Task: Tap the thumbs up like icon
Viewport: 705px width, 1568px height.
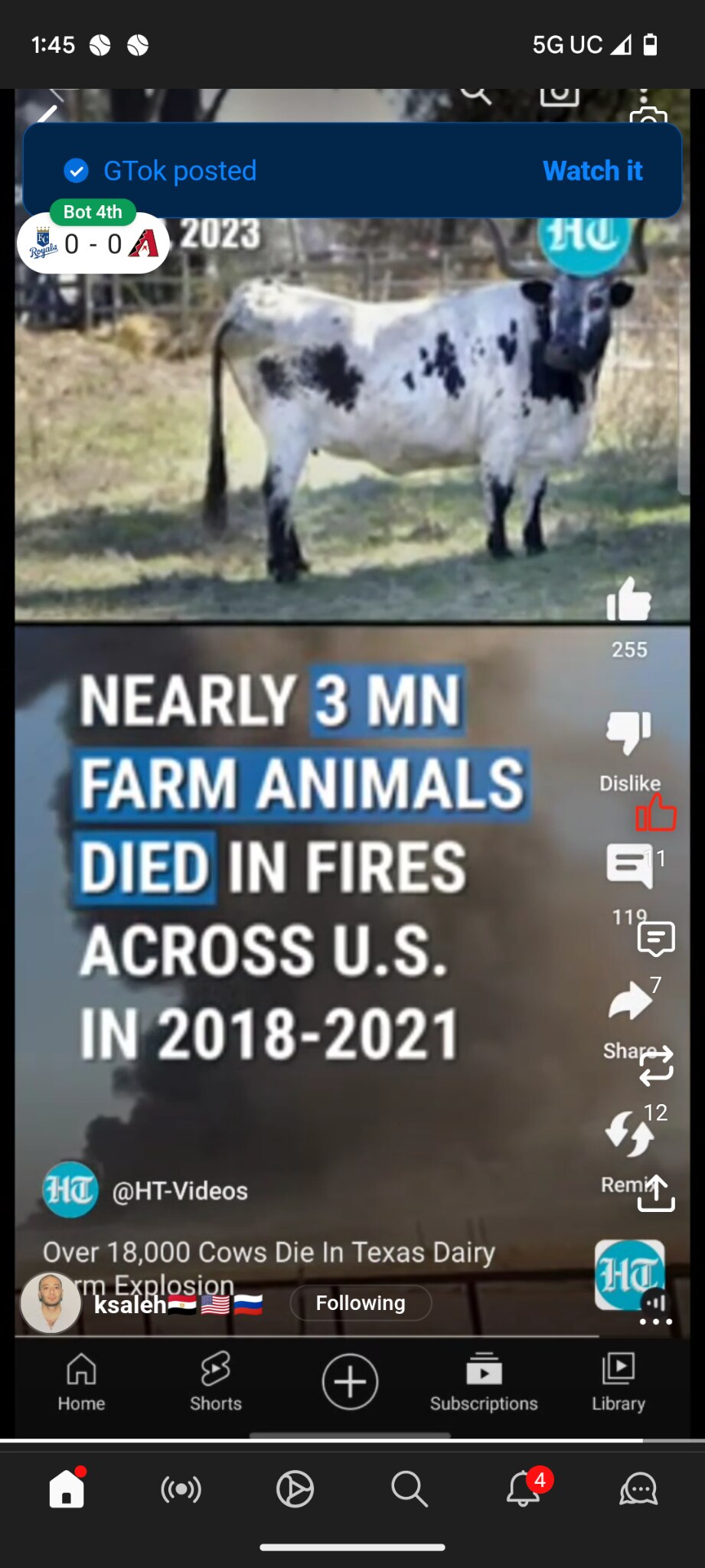Action: coord(628,599)
